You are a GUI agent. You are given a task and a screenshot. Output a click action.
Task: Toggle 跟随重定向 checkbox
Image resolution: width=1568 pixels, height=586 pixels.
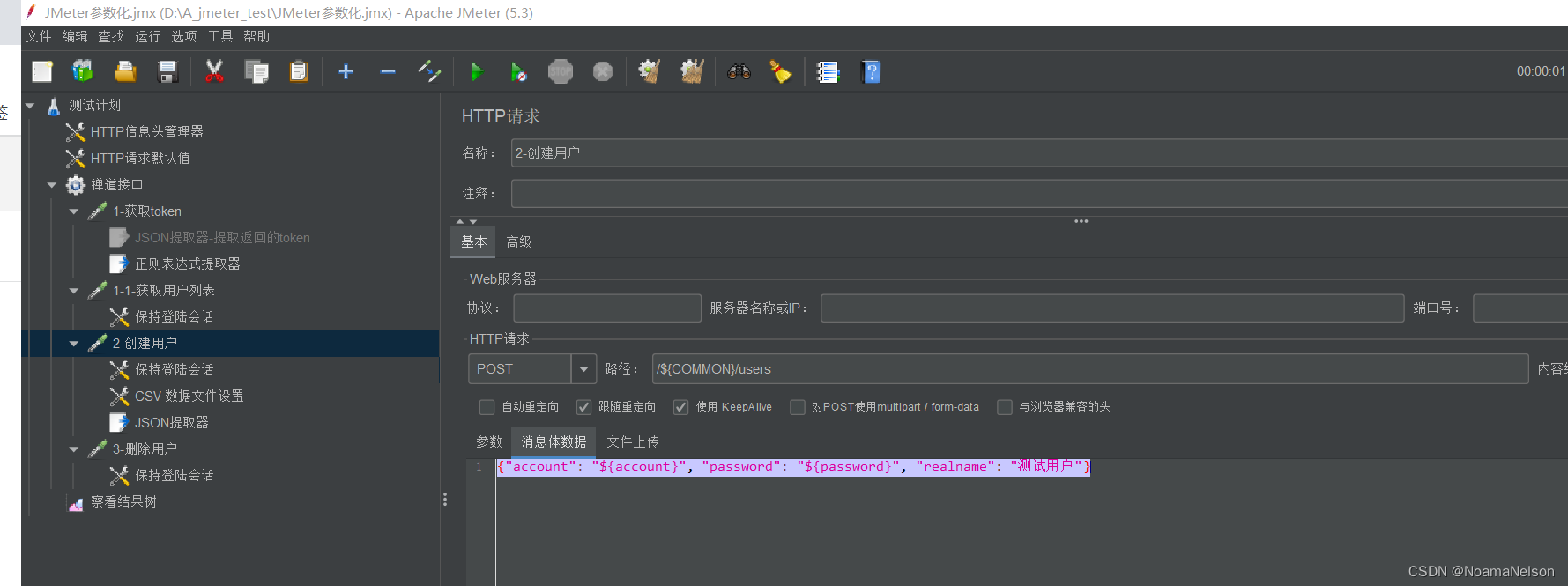coord(583,407)
